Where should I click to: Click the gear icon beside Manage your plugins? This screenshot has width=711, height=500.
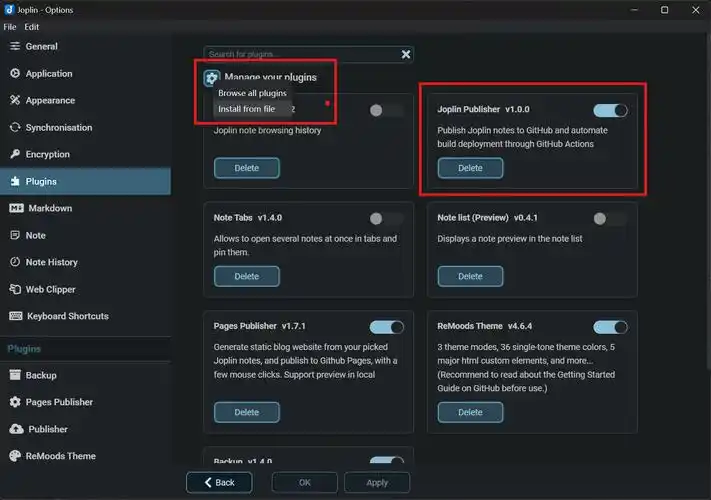click(211, 78)
